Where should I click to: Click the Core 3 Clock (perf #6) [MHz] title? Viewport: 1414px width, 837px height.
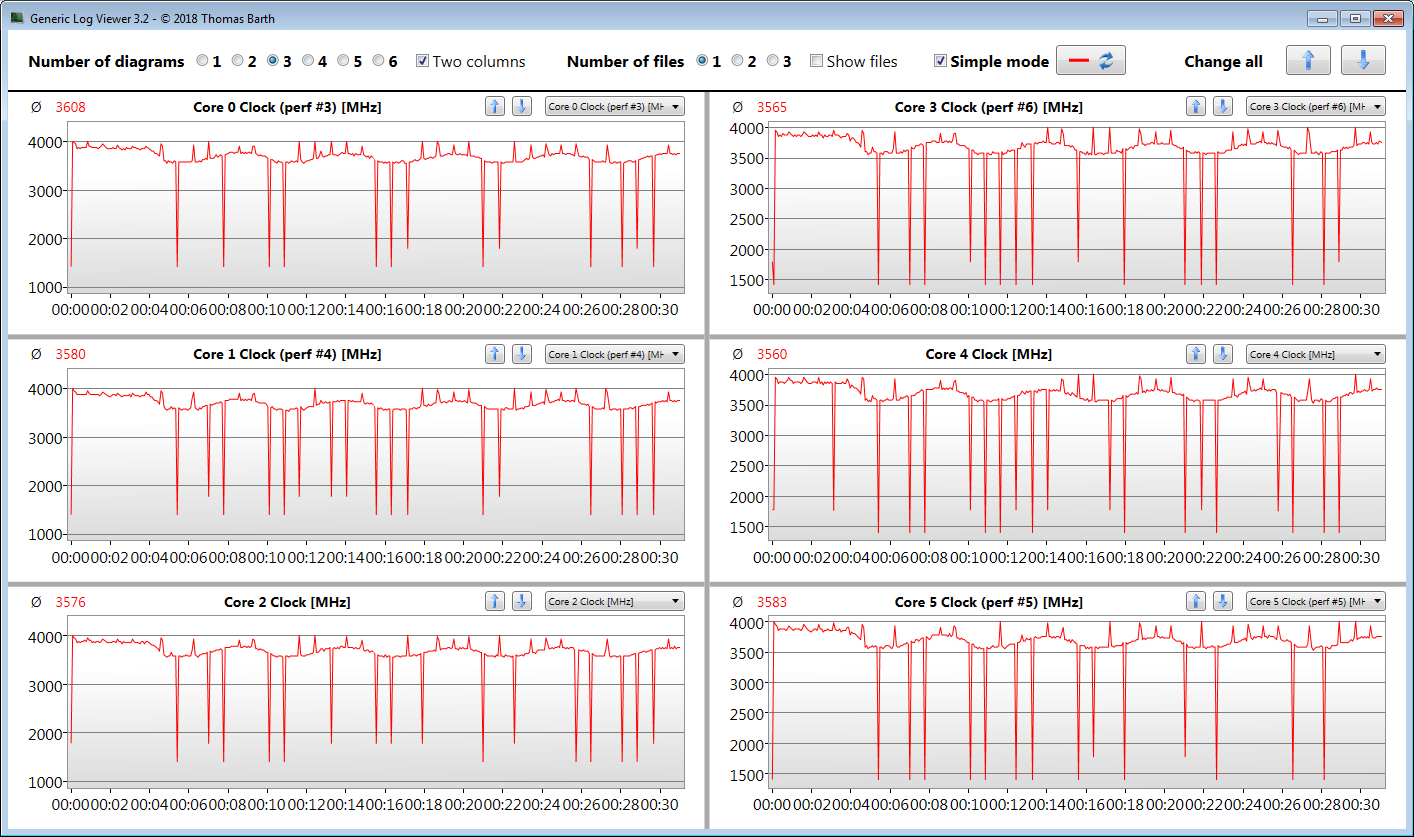coord(988,107)
